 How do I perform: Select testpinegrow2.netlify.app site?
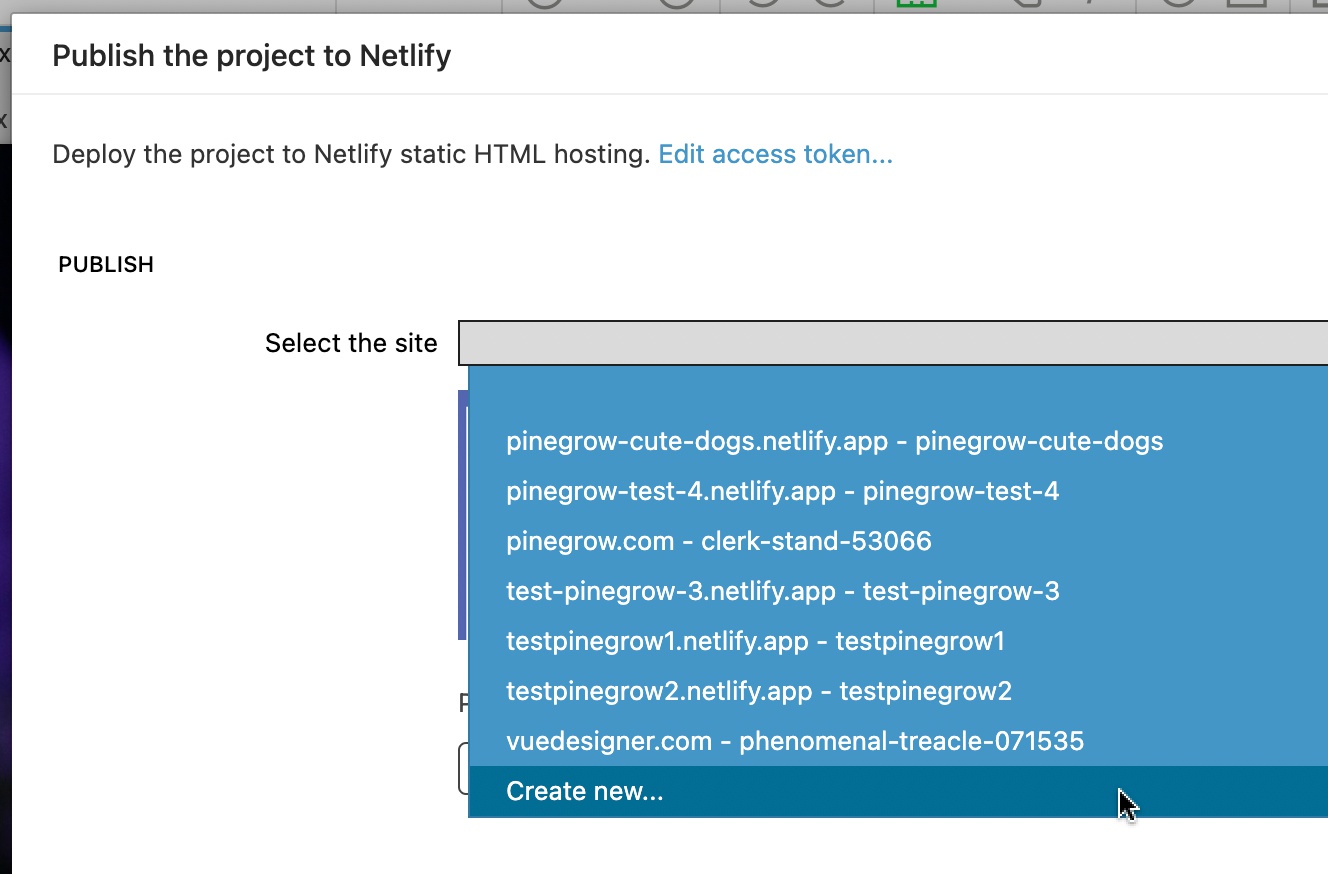tap(898, 691)
